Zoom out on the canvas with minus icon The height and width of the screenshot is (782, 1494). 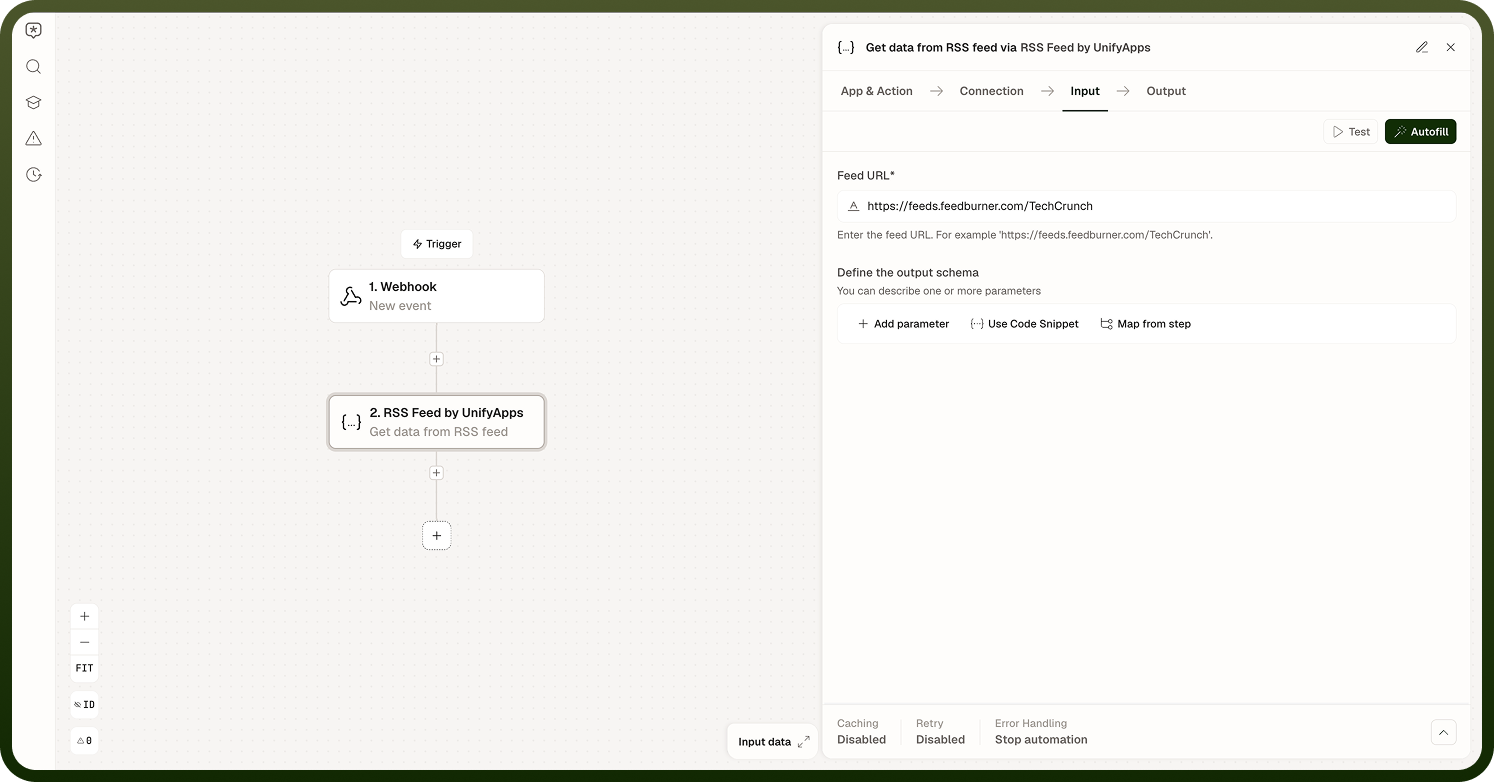click(x=85, y=642)
